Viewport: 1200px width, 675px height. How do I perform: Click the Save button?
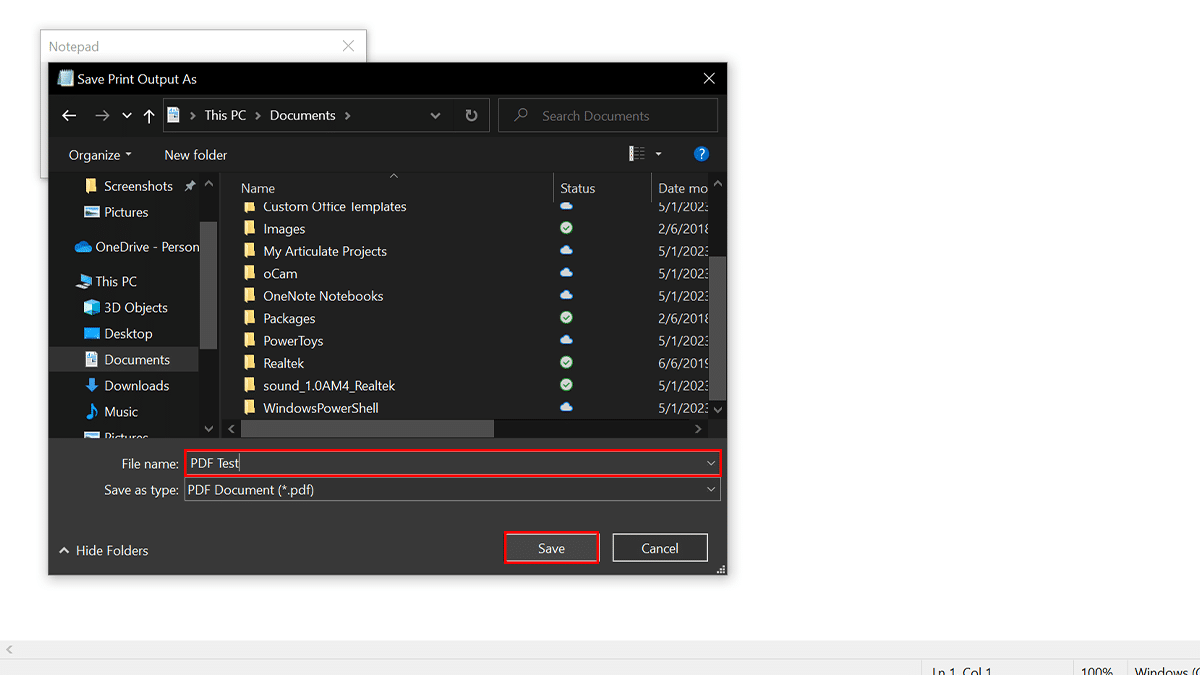click(x=551, y=548)
